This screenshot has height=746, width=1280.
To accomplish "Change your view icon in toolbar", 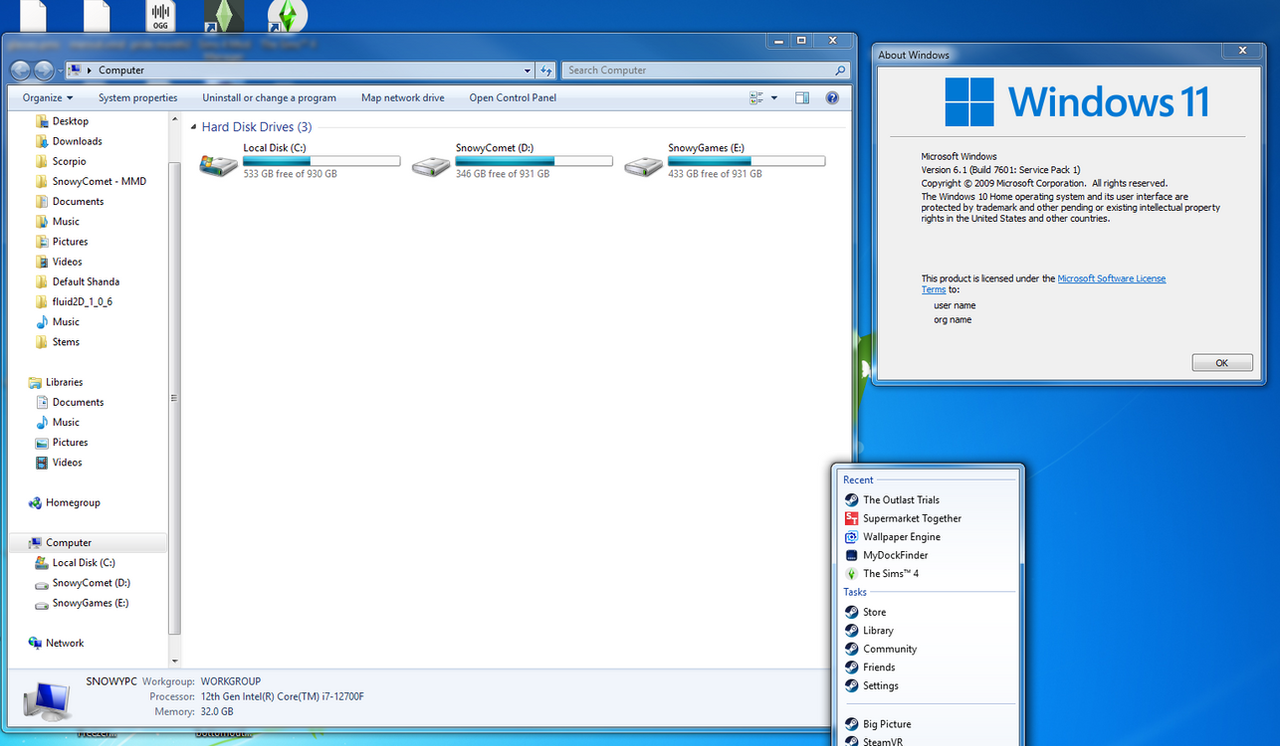I will pos(757,98).
